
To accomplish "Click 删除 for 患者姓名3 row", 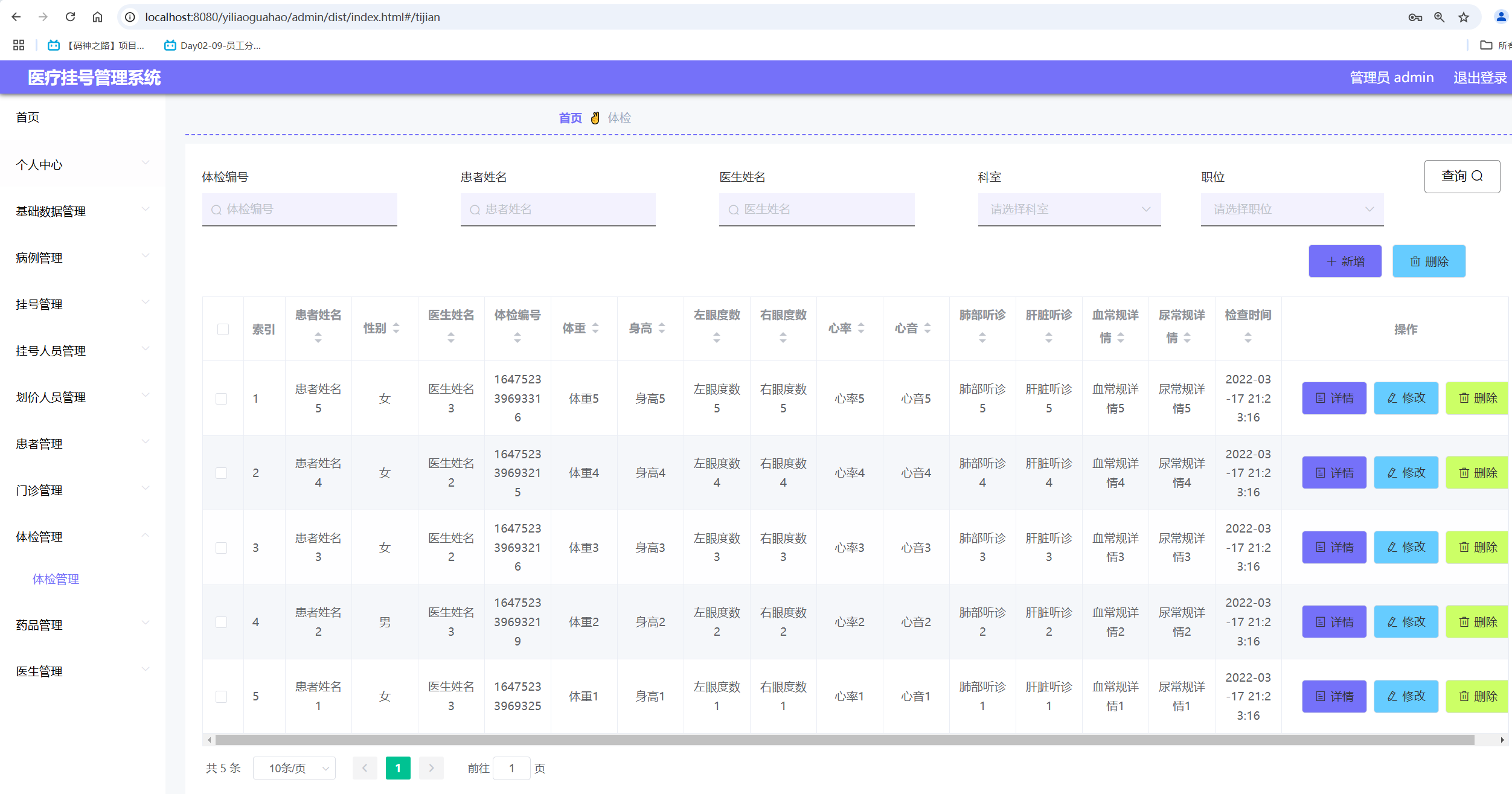I will 1477,547.
